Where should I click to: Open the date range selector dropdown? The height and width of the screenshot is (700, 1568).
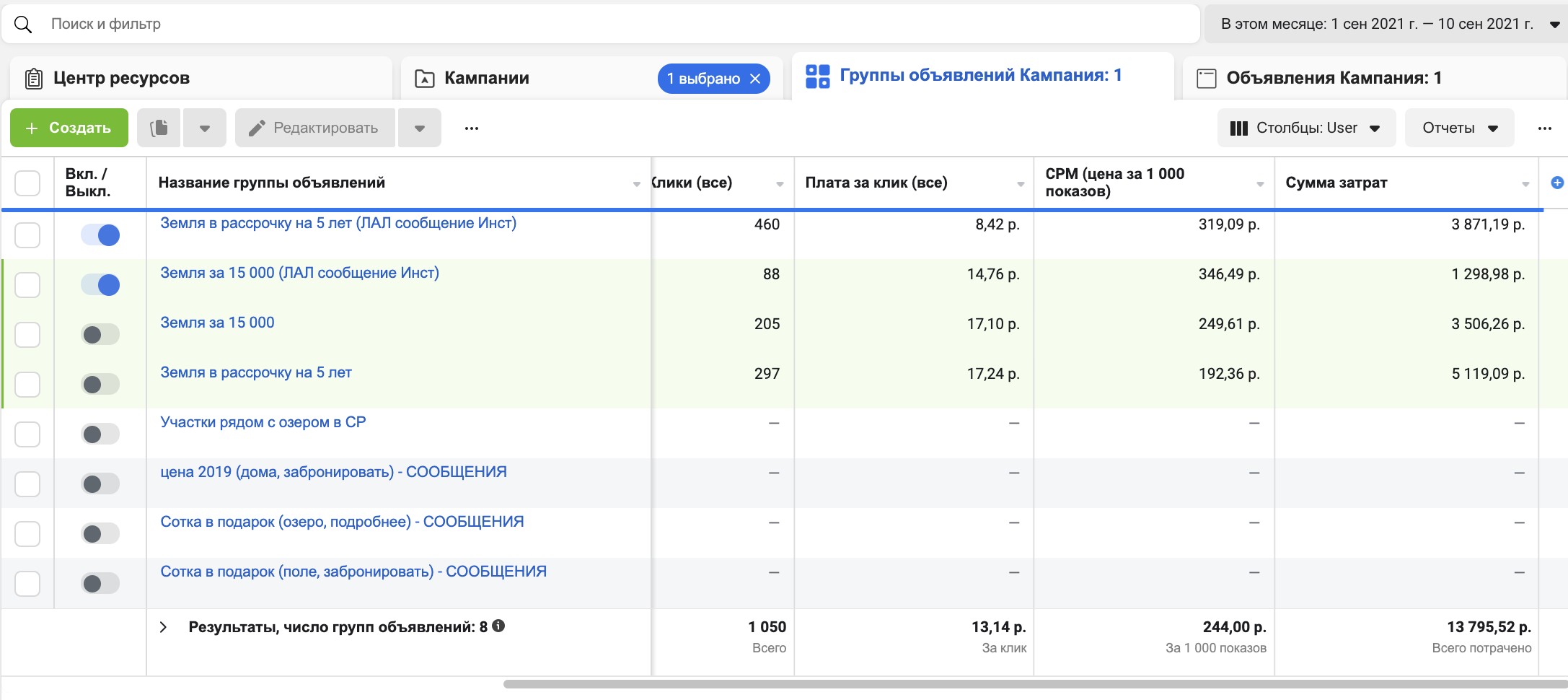[x=1386, y=24]
